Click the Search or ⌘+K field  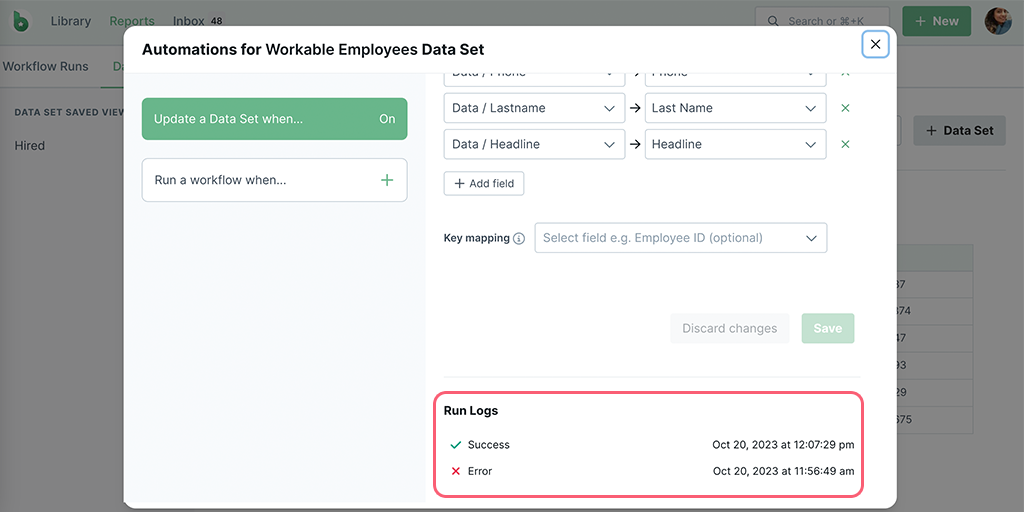[x=822, y=21]
